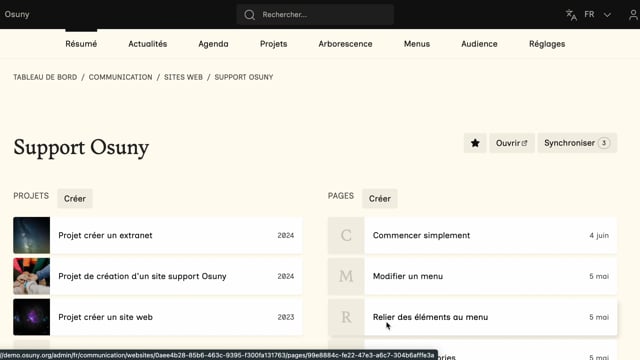The width and height of the screenshot is (640, 360).
Task: Click the Support Osuny page title
Action: pyautogui.click(x=81, y=147)
